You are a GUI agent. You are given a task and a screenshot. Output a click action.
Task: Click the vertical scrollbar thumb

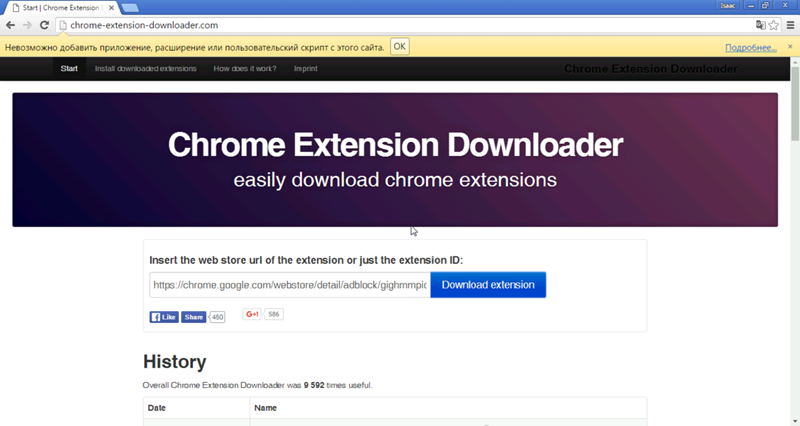pyautogui.click(x=795, y=102)
